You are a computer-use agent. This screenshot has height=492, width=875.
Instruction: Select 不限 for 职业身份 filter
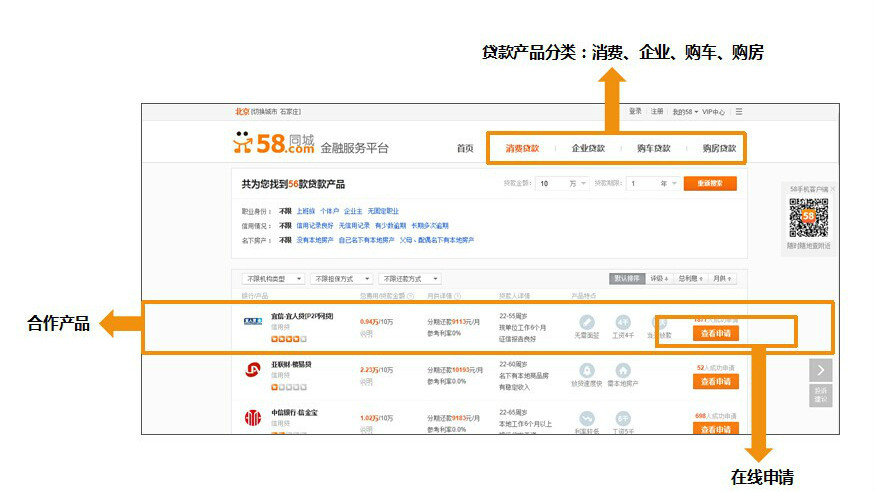click(x=285, y=211)
